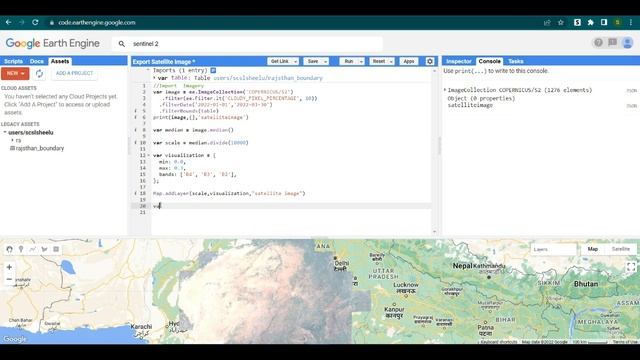The image size is (640, 360).
Task: Select the pan hand map tool
Action: point(9,249)
